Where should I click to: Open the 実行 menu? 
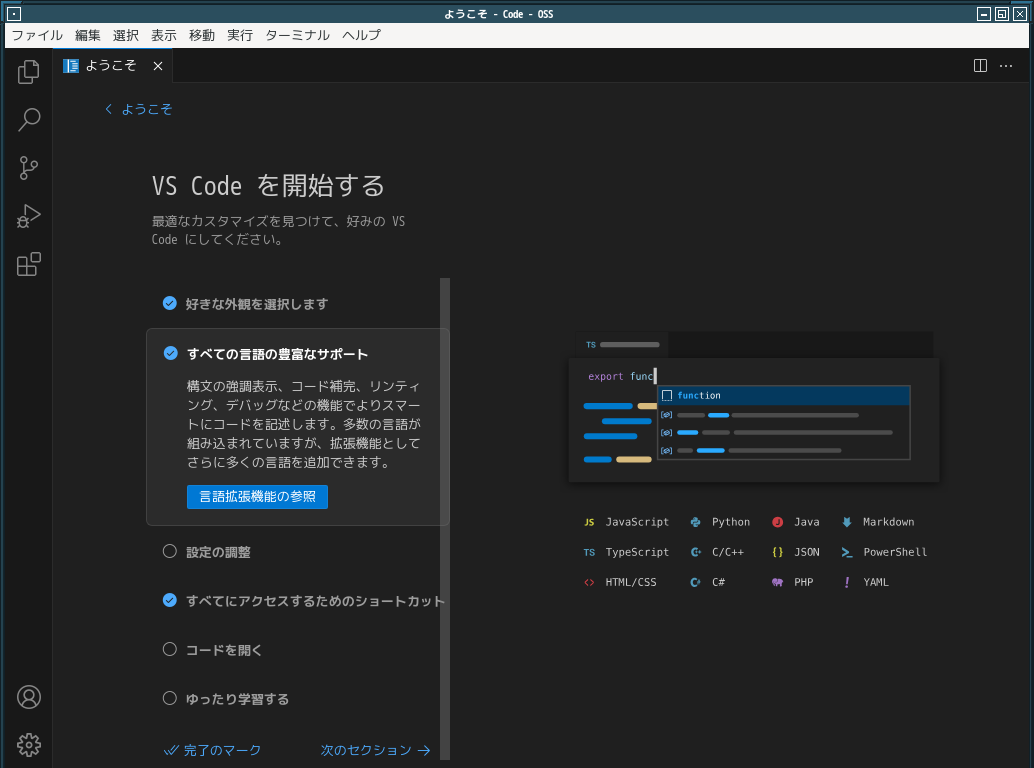coord(240,36)
